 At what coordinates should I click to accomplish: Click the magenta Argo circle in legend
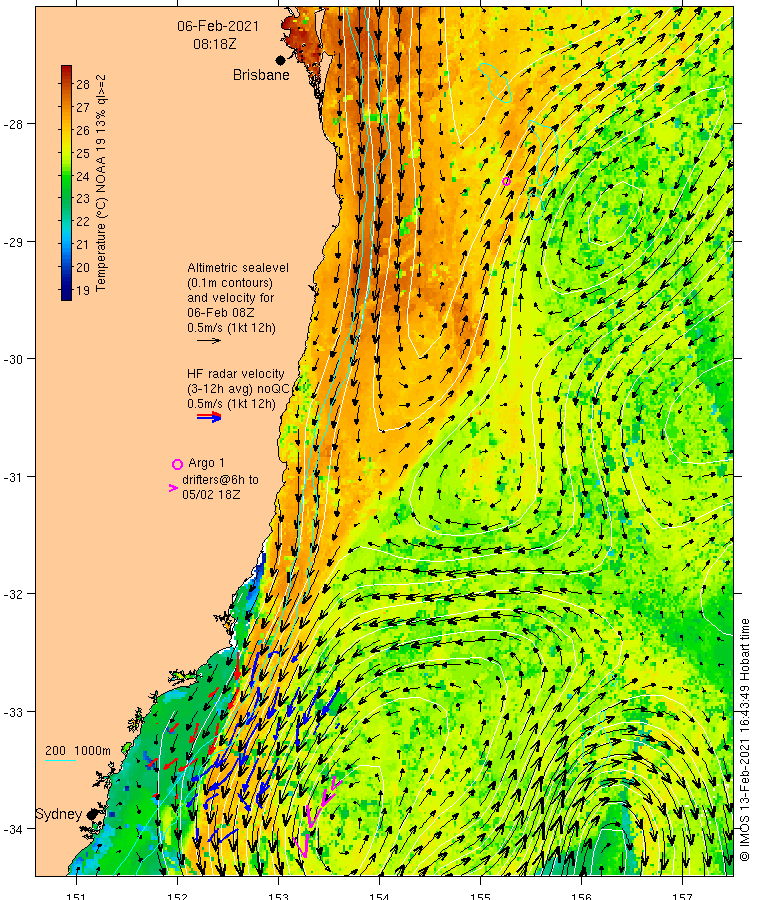click(177, 464)
